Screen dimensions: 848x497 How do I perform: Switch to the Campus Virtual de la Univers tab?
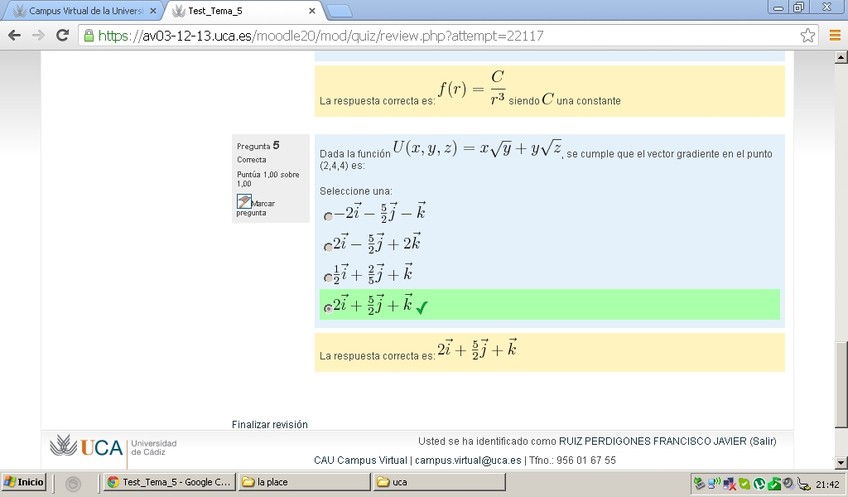(x=85, y=11)
